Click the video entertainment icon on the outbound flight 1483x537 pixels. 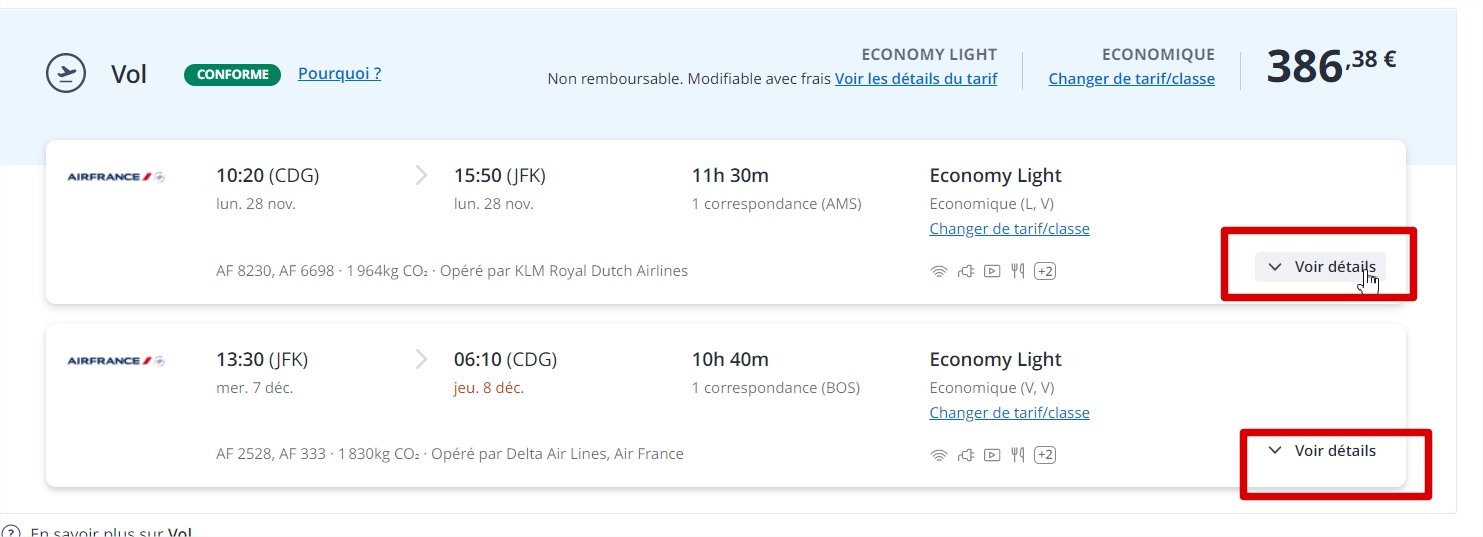(992, 271)
